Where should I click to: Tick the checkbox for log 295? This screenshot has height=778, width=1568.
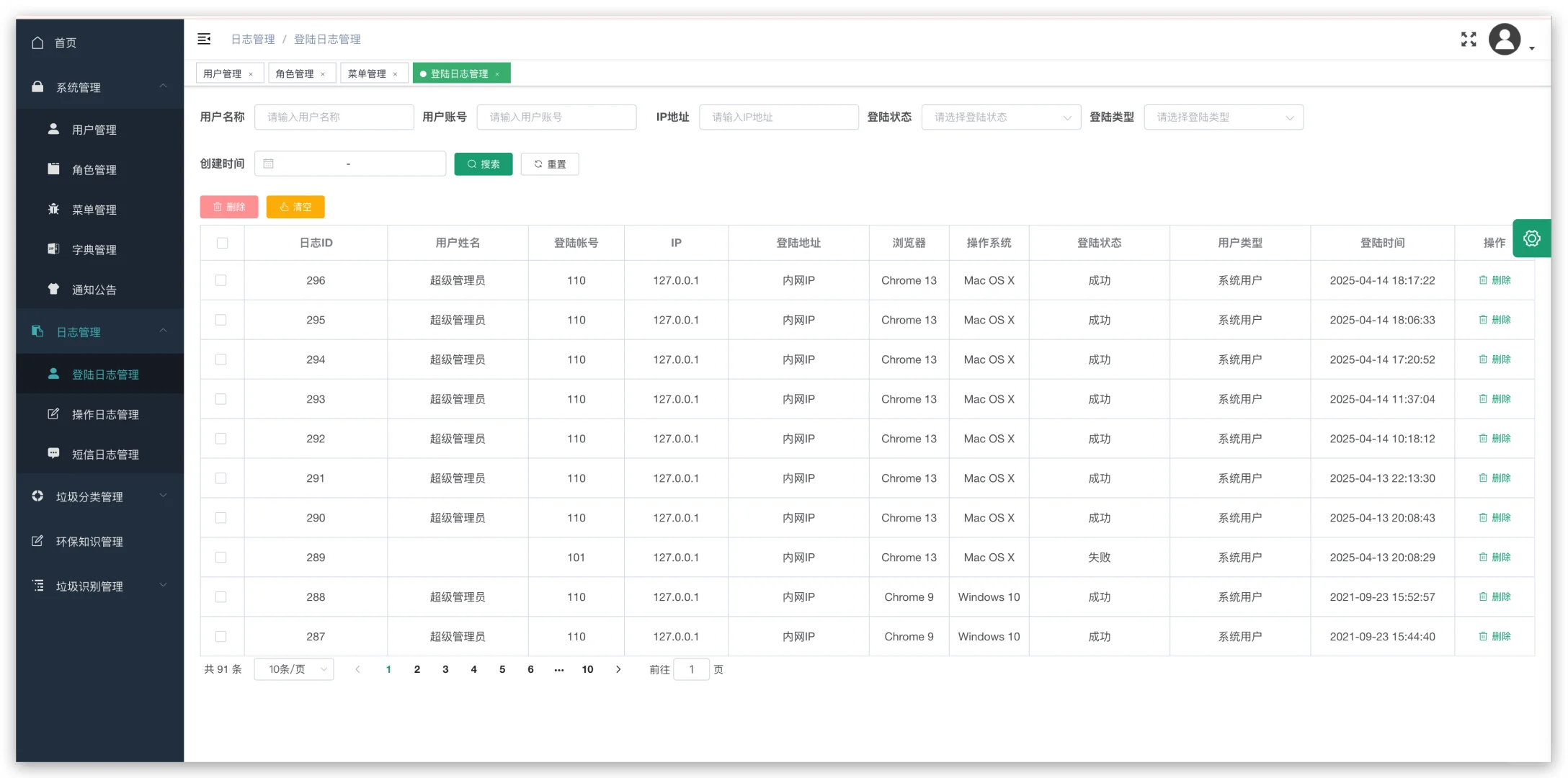click(220, 320)
